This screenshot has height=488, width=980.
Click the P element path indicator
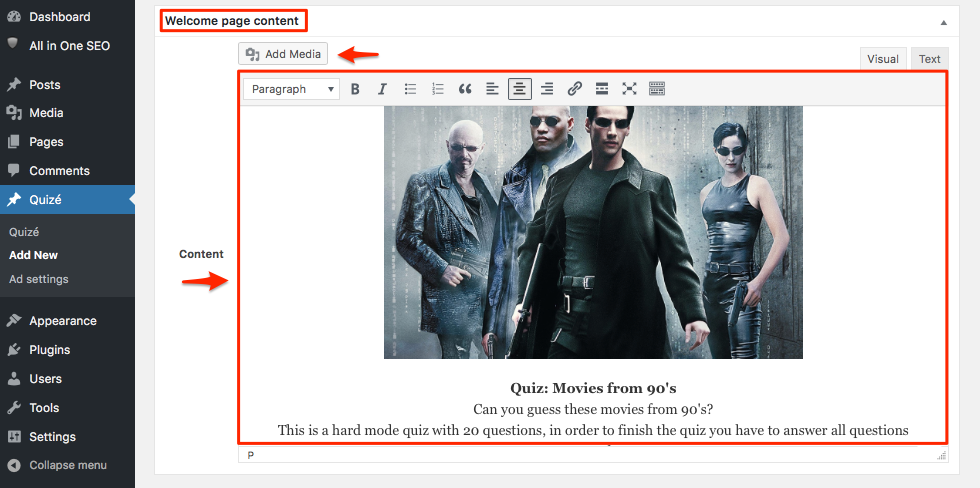point(251,455)
